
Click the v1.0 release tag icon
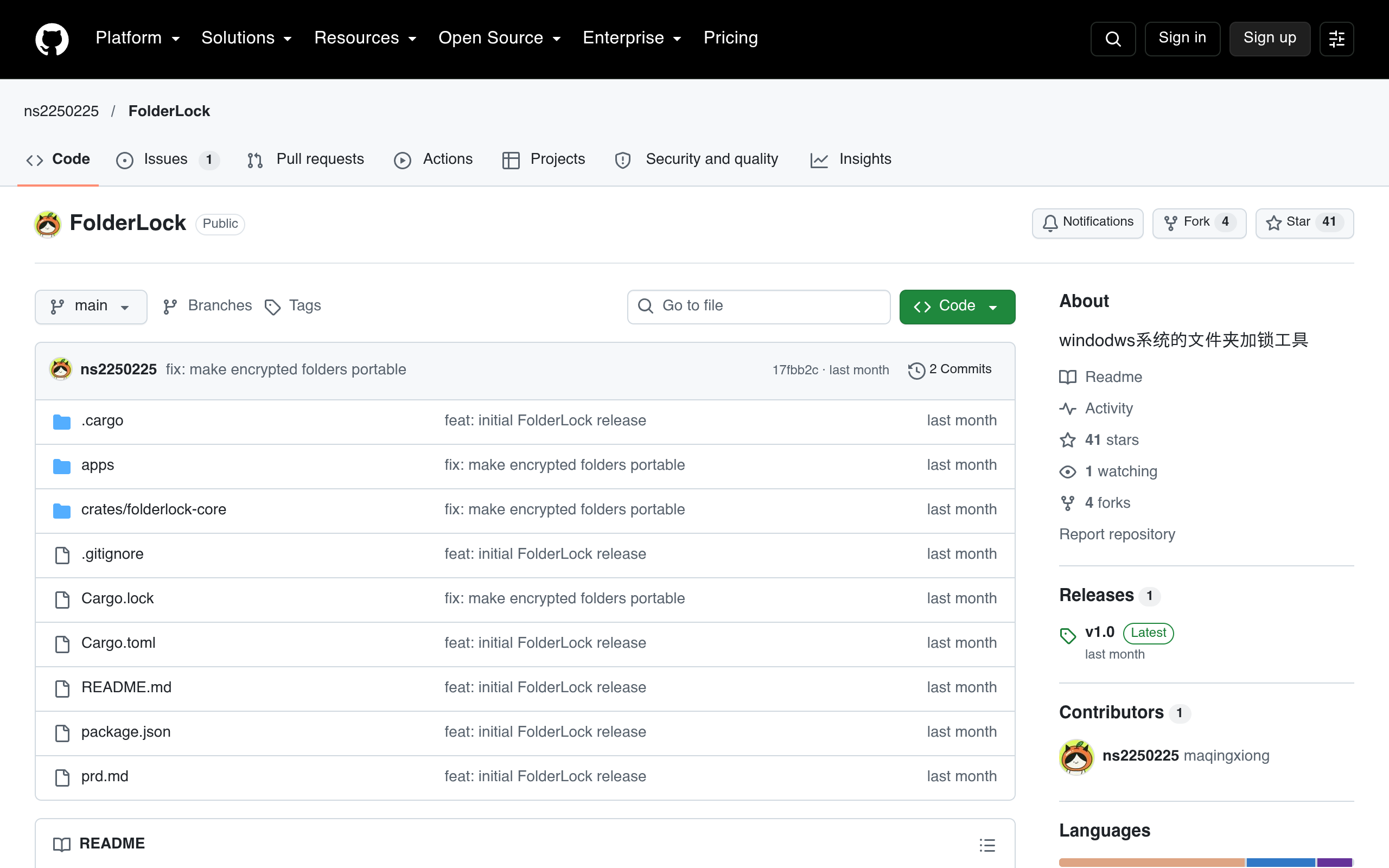tap(1068, 635)
